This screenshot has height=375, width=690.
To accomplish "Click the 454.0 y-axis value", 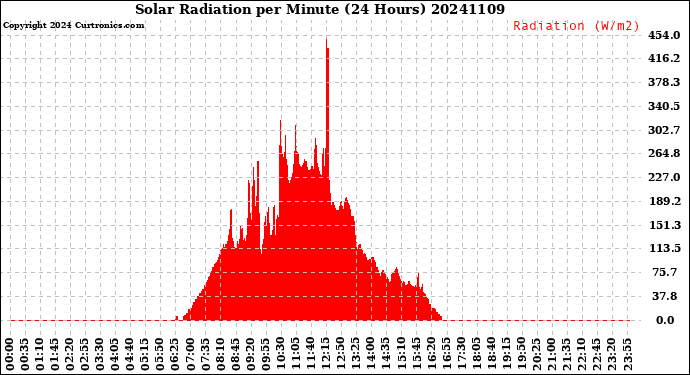I will pyautogui.click(x=664, y=35).
